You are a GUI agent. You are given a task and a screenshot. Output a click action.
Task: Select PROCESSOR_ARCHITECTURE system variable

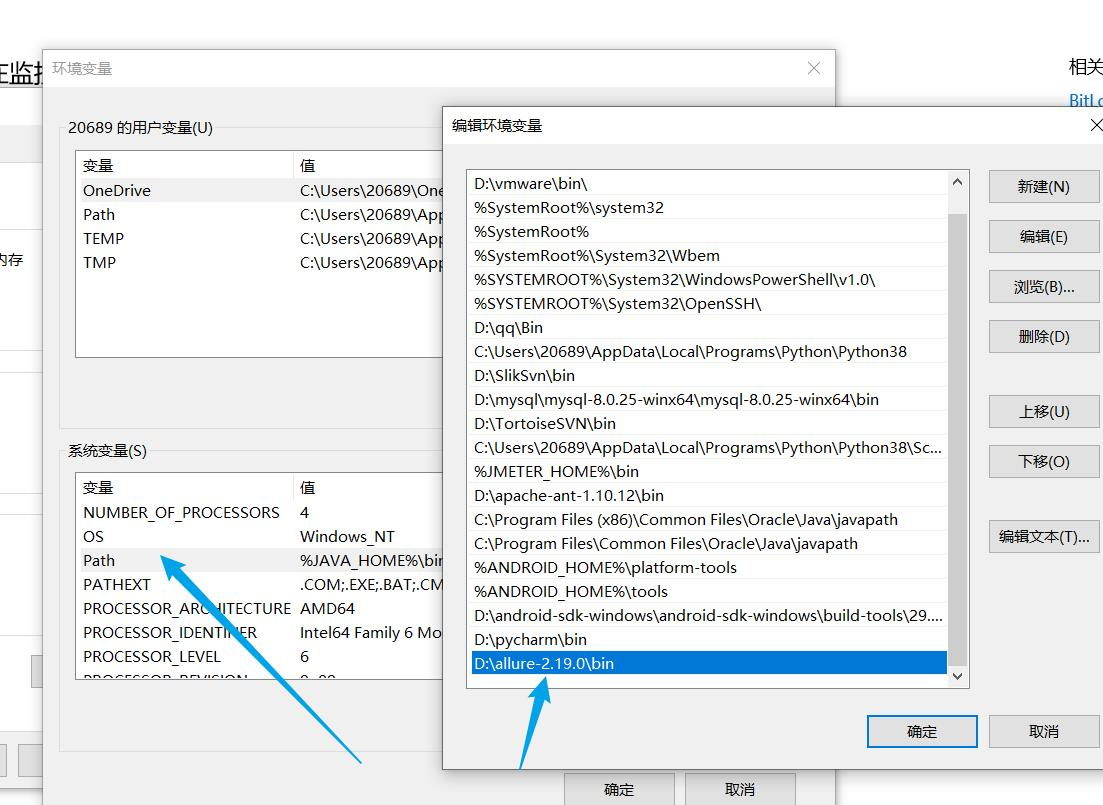point(260,608)
